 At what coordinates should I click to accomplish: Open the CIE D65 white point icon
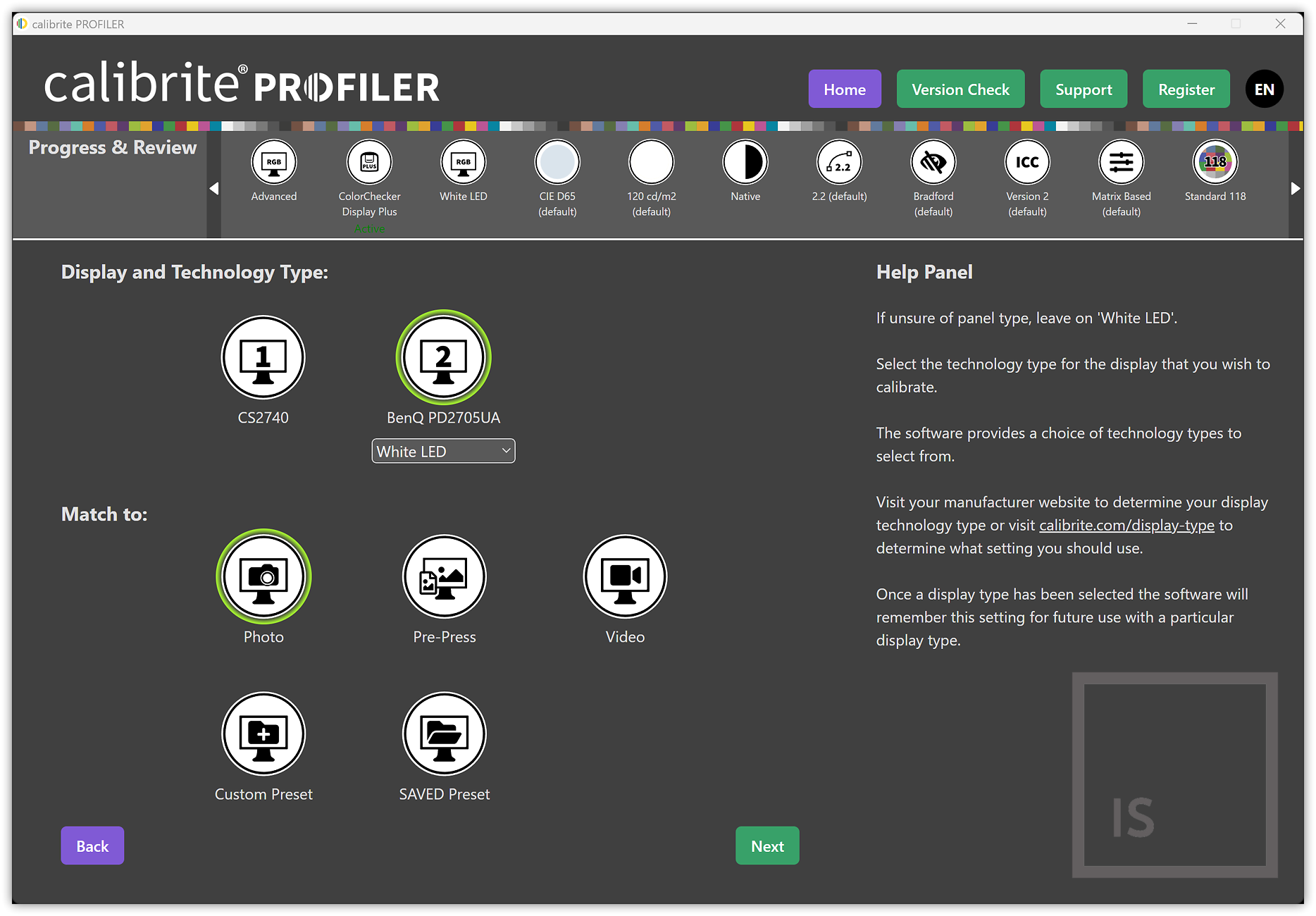(557, 162)
